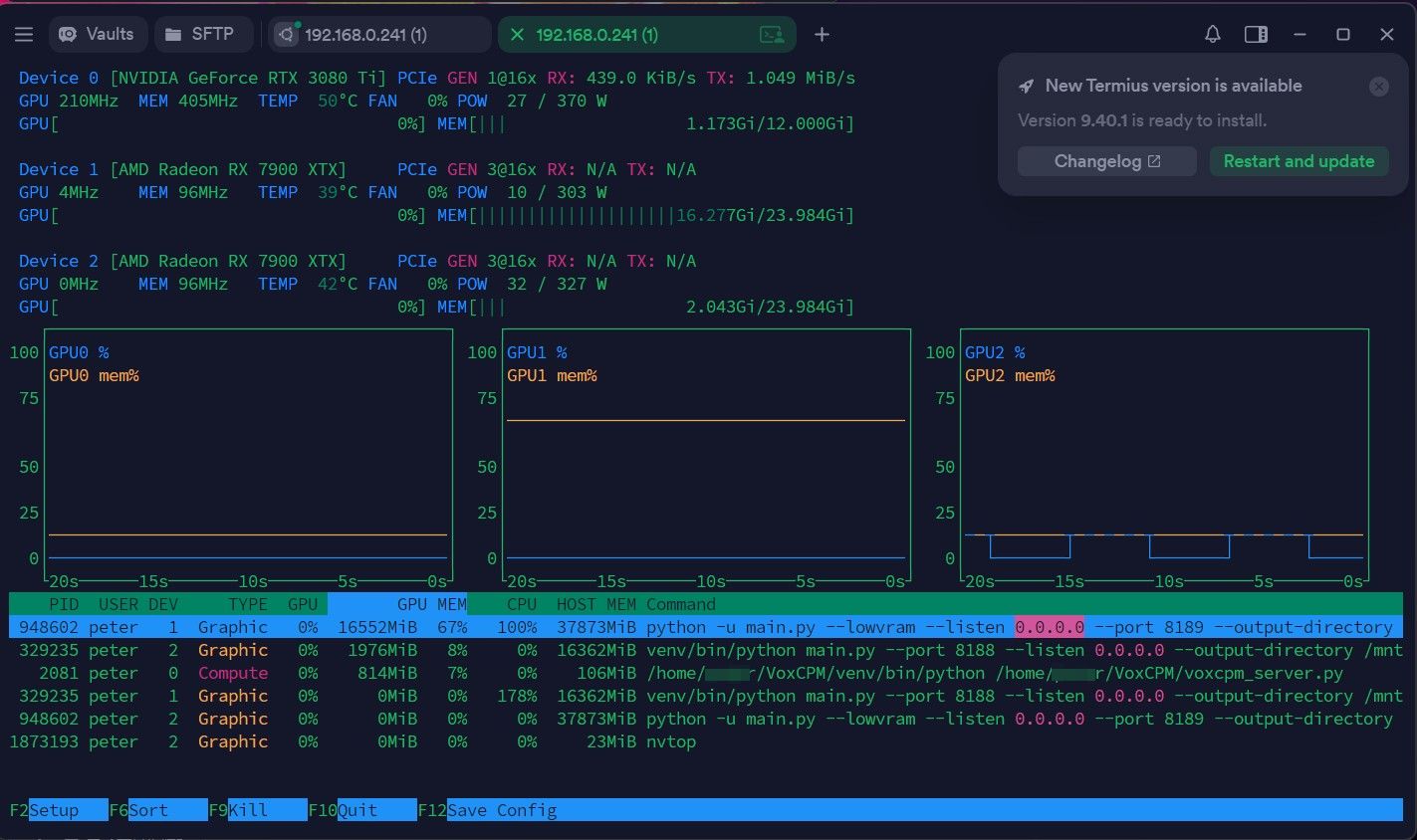Image resolution: width=1417 pixels, height=840 pixels.
Task: Open the Changelog link
Action: coord(1107,161)
